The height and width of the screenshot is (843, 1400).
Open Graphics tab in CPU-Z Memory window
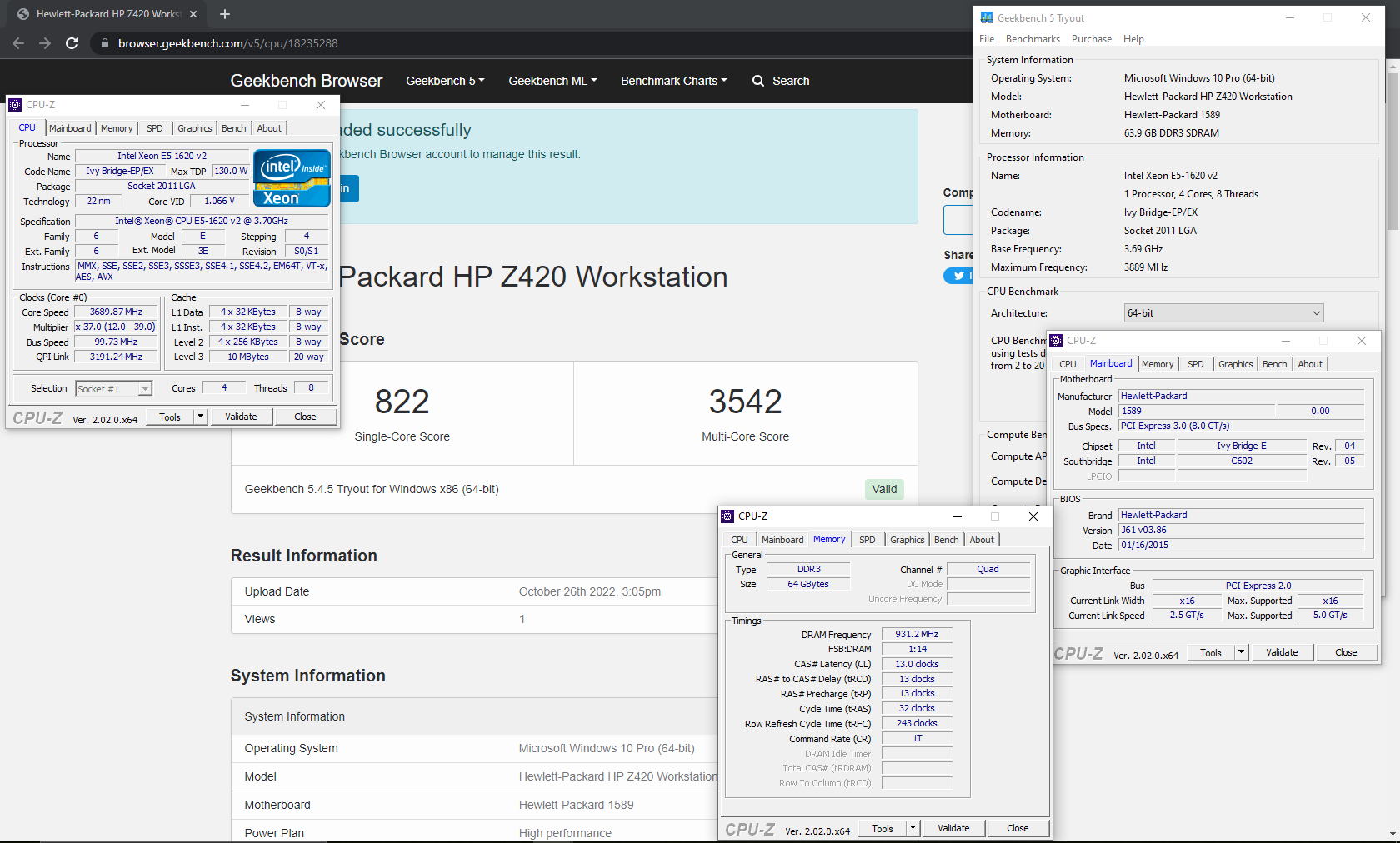[x=907, y=540]
